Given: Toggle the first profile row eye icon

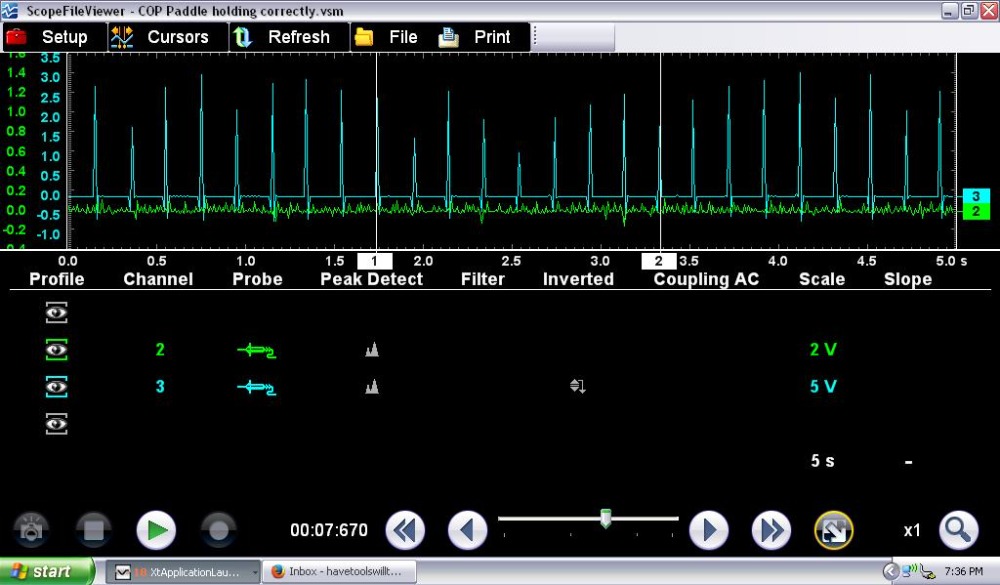Looking at the screenshot, I should pyautogui.click(x=57, y=313).
